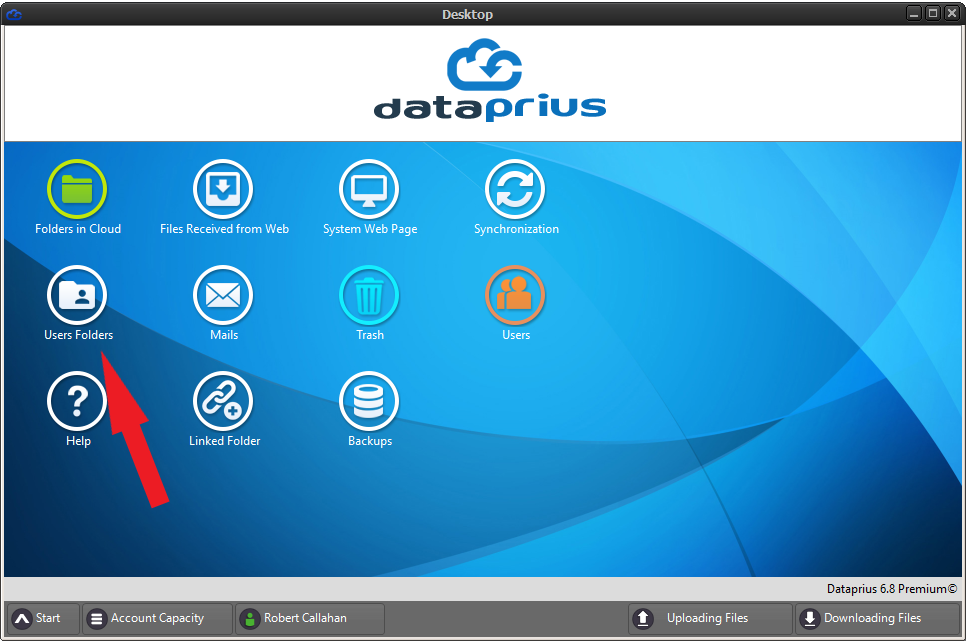Open the Help question mark icon

point(77,401)
